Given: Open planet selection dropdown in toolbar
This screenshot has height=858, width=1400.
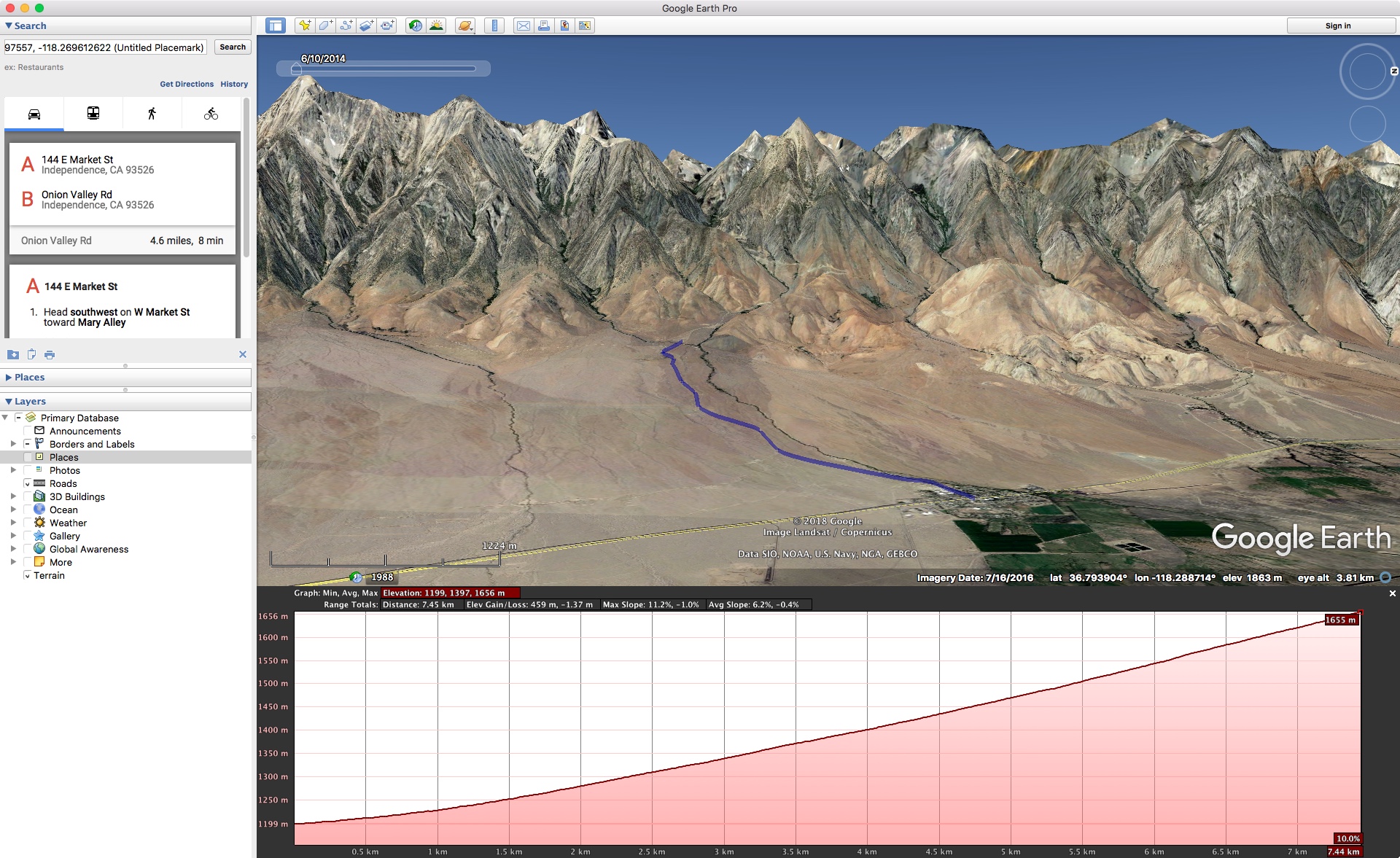Looking at the screenshot, I should (x=465, y=26).
